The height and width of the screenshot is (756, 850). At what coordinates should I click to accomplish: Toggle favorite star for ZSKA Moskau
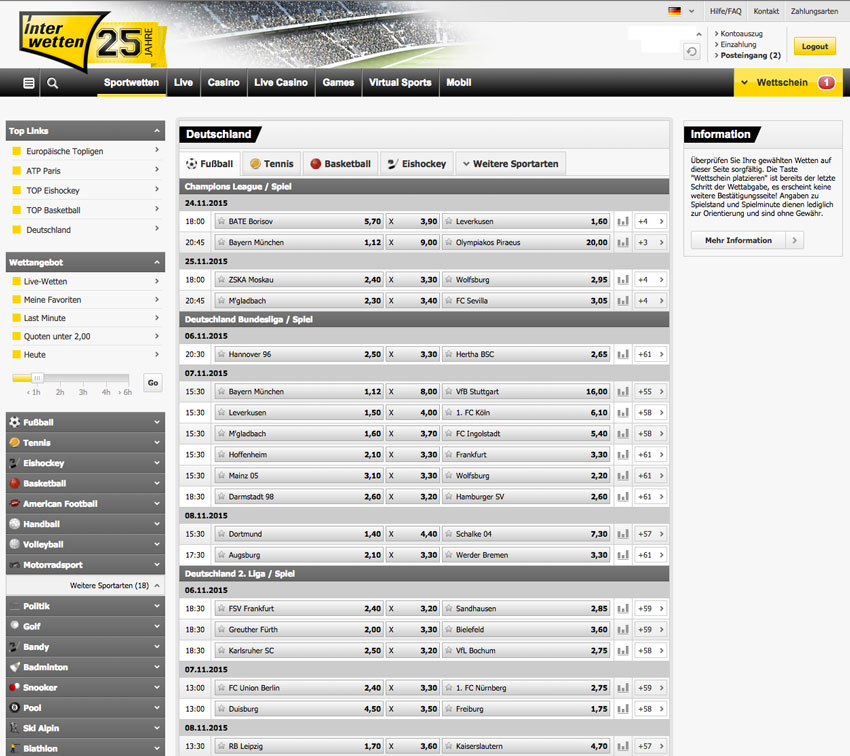pyautogui.click(x=221, y=280)
